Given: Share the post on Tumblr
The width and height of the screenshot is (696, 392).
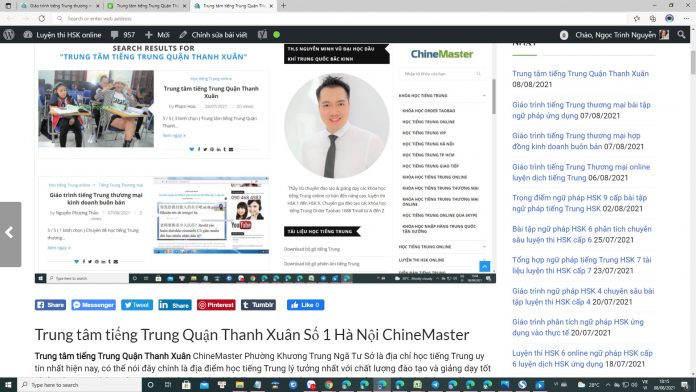Looking at the screenshot, I should pyautogui.click(x=258, y=305).
